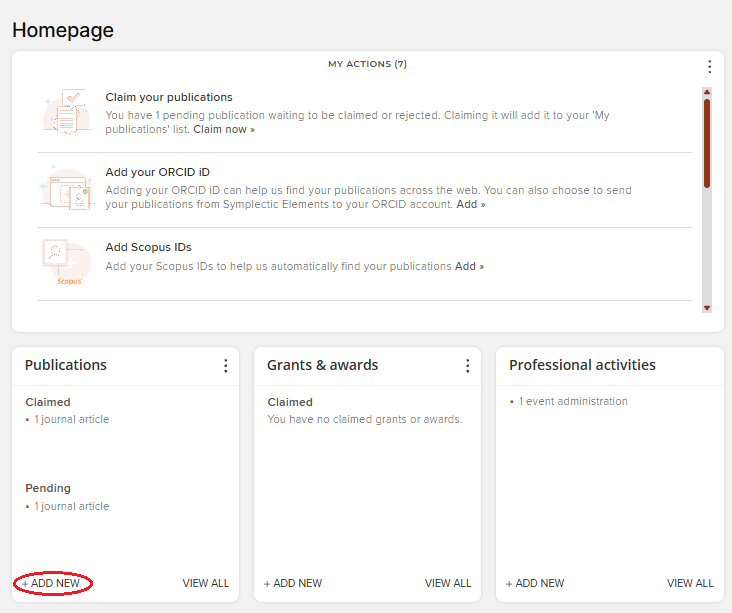Image resolution: width=732 pixels, height=613 pixels.
Task: Click Add link for ORCID iD
Action: coord(471,204)
